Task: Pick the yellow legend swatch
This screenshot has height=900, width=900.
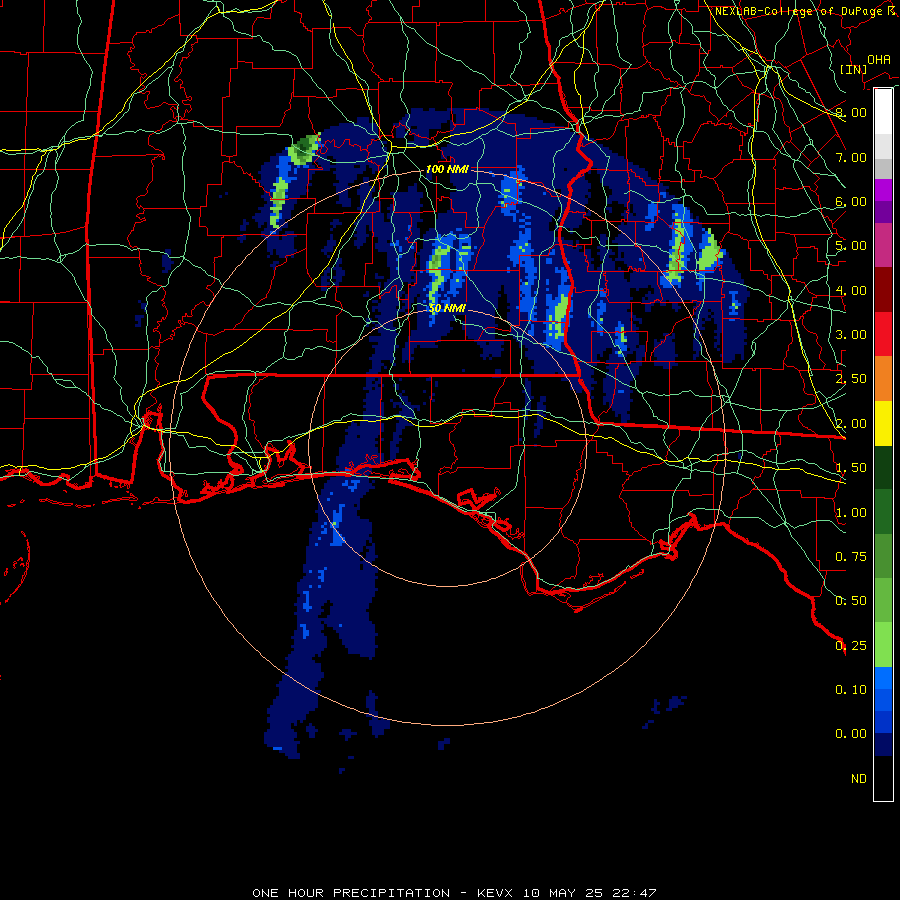Action: (883, 423)
